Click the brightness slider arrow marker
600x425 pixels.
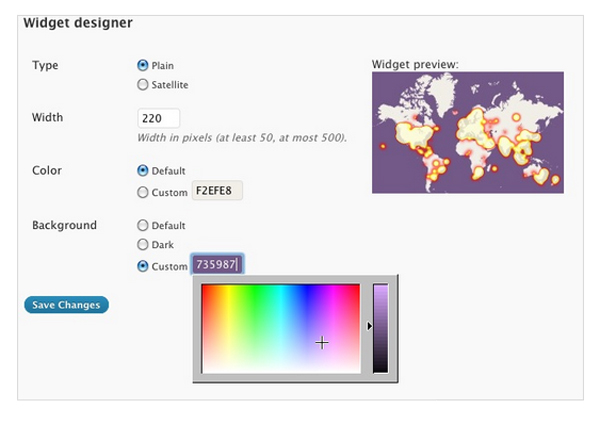pos(369,326)
